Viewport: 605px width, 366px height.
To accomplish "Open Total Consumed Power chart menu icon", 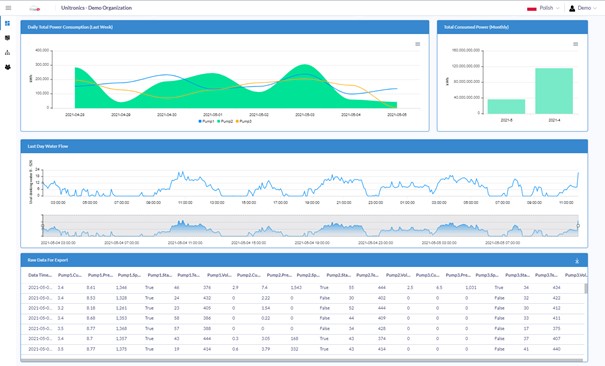I will 575,44.
